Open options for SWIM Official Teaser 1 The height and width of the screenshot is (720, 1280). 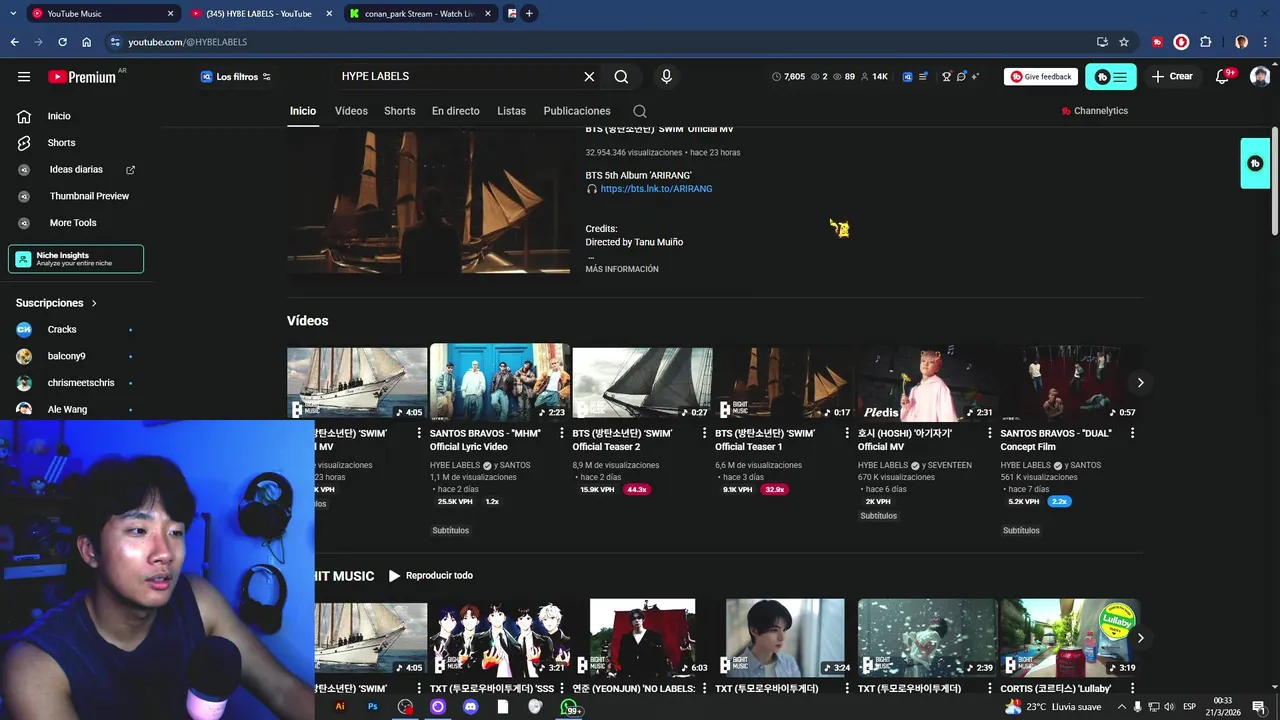pyautogui.click(x=847, y=433)
